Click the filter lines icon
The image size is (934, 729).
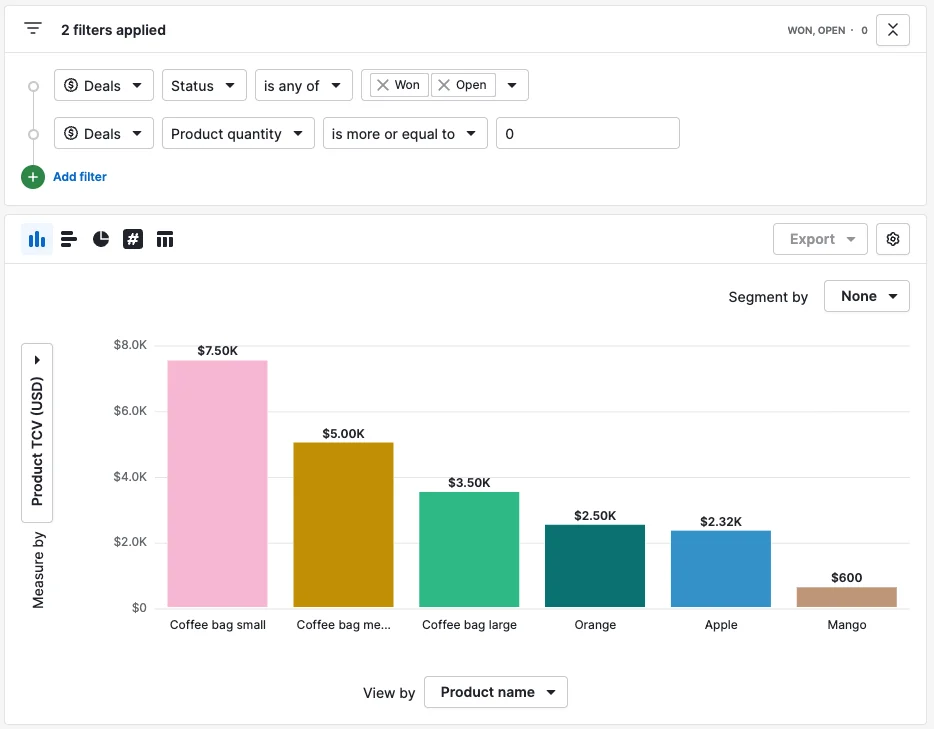(33, 29)
